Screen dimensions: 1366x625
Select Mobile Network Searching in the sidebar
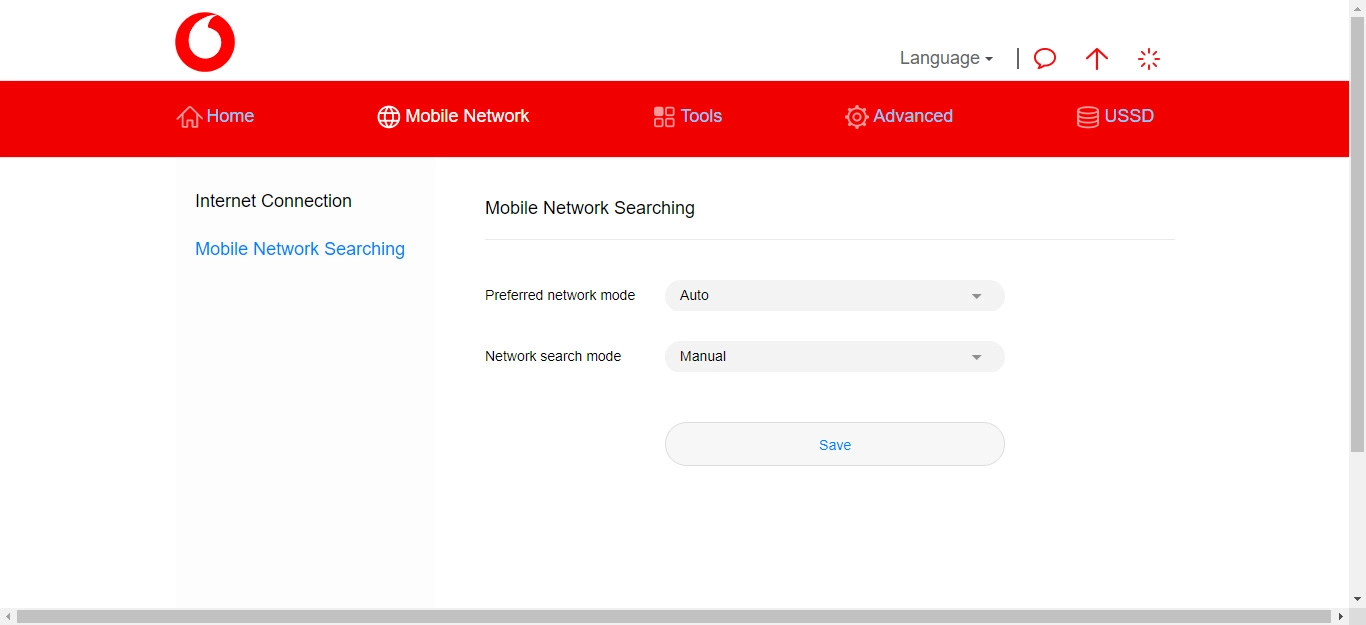[x=300, y=249]
